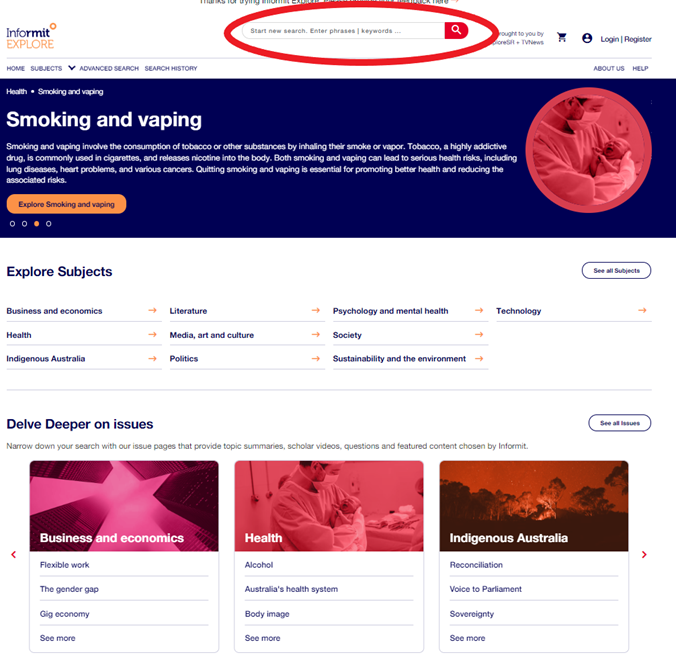Click the See all Subjects button
The height and width of the screenshot is (663, 676).
(x=617, y=271)
